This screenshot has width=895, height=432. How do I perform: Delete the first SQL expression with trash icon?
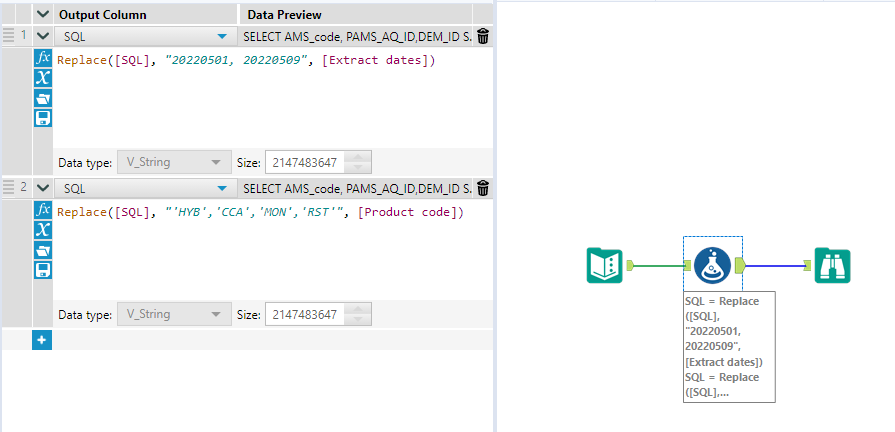click(483, 37)
